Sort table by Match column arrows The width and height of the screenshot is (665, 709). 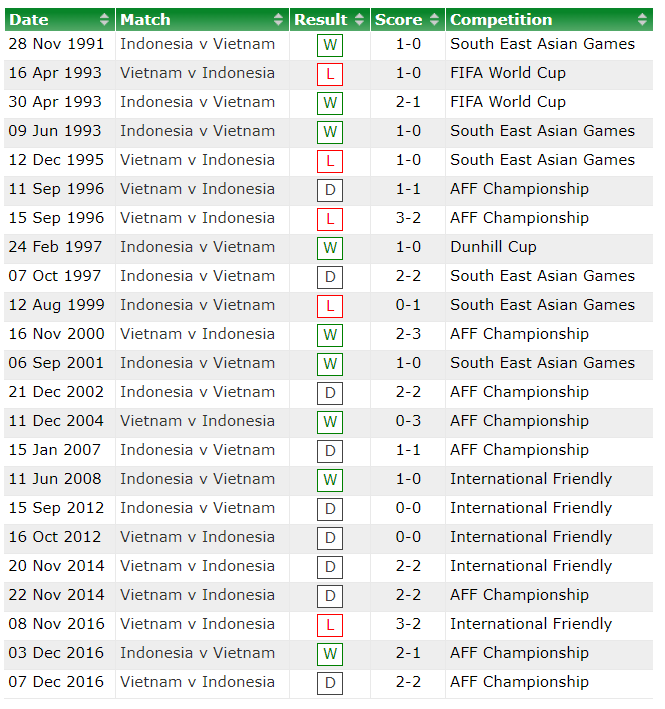click(279, 20)
